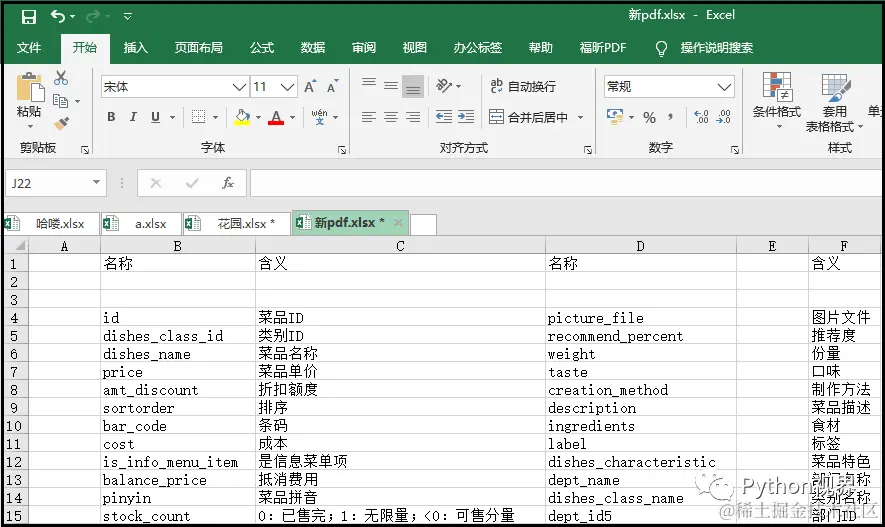Viewport: 885px width, 527px height.
Task: Switch to the 公式 ribbon tab
Action: tap(262, 48)
